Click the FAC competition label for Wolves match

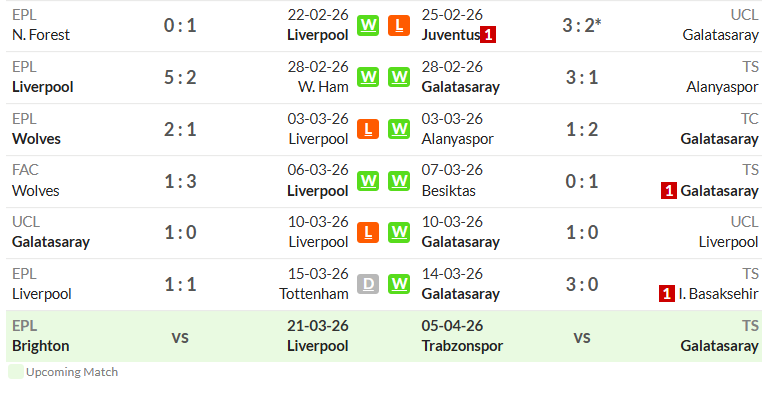point(25,170)
